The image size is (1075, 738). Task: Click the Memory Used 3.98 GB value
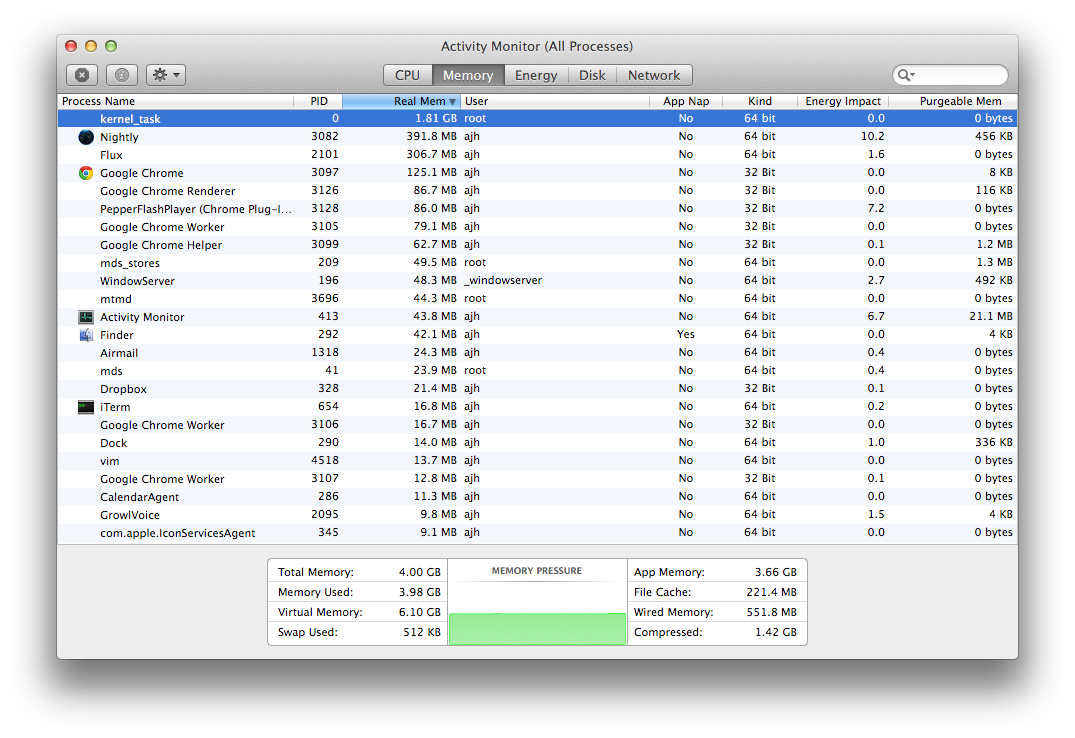point(420,592)
